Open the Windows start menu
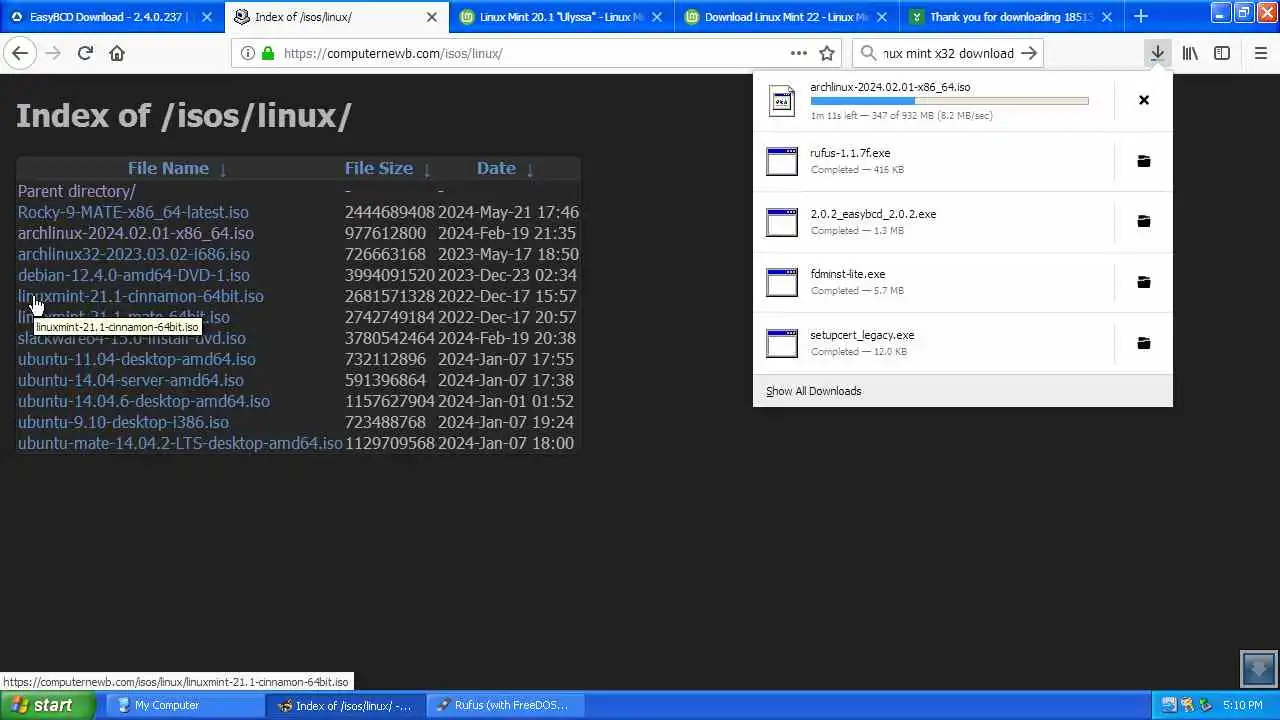 pos(48,705)
